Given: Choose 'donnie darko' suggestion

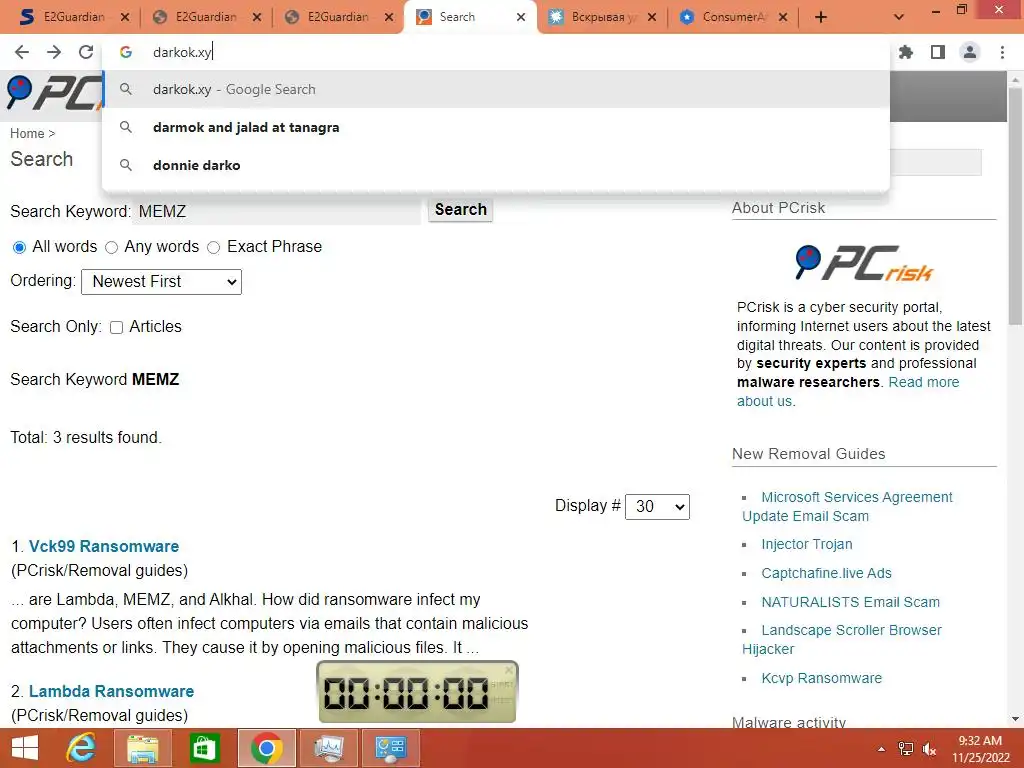Looking at the screenshot, I should coord(496,165).
